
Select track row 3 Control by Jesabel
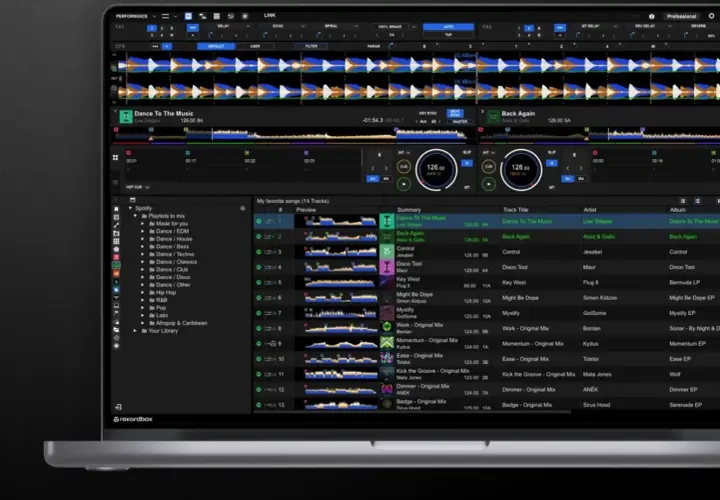(x=487, y=252)
